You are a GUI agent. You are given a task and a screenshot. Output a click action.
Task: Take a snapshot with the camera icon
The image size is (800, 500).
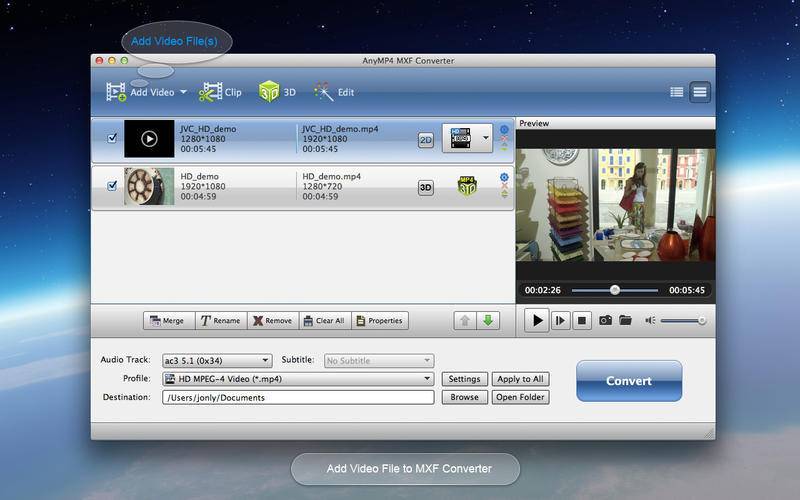click(605, 320)
